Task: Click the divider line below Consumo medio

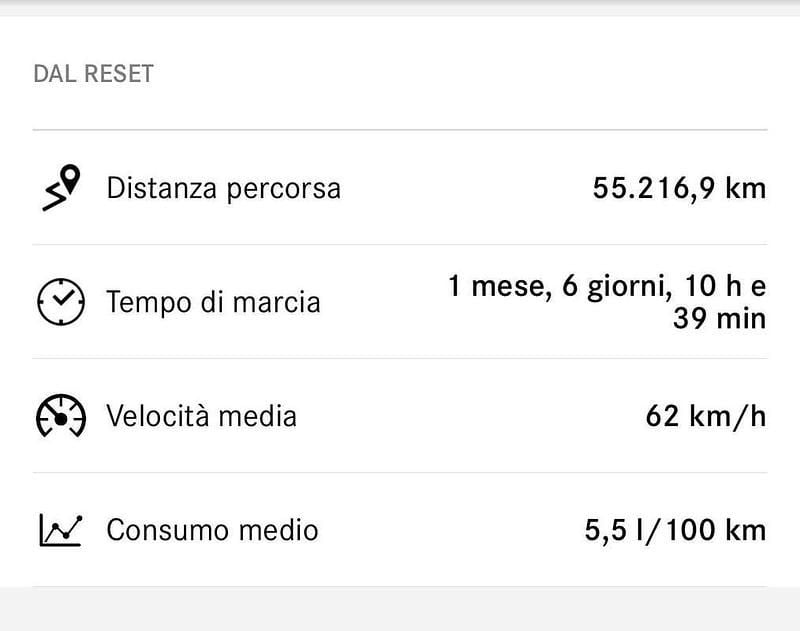Action: (400, 586)
